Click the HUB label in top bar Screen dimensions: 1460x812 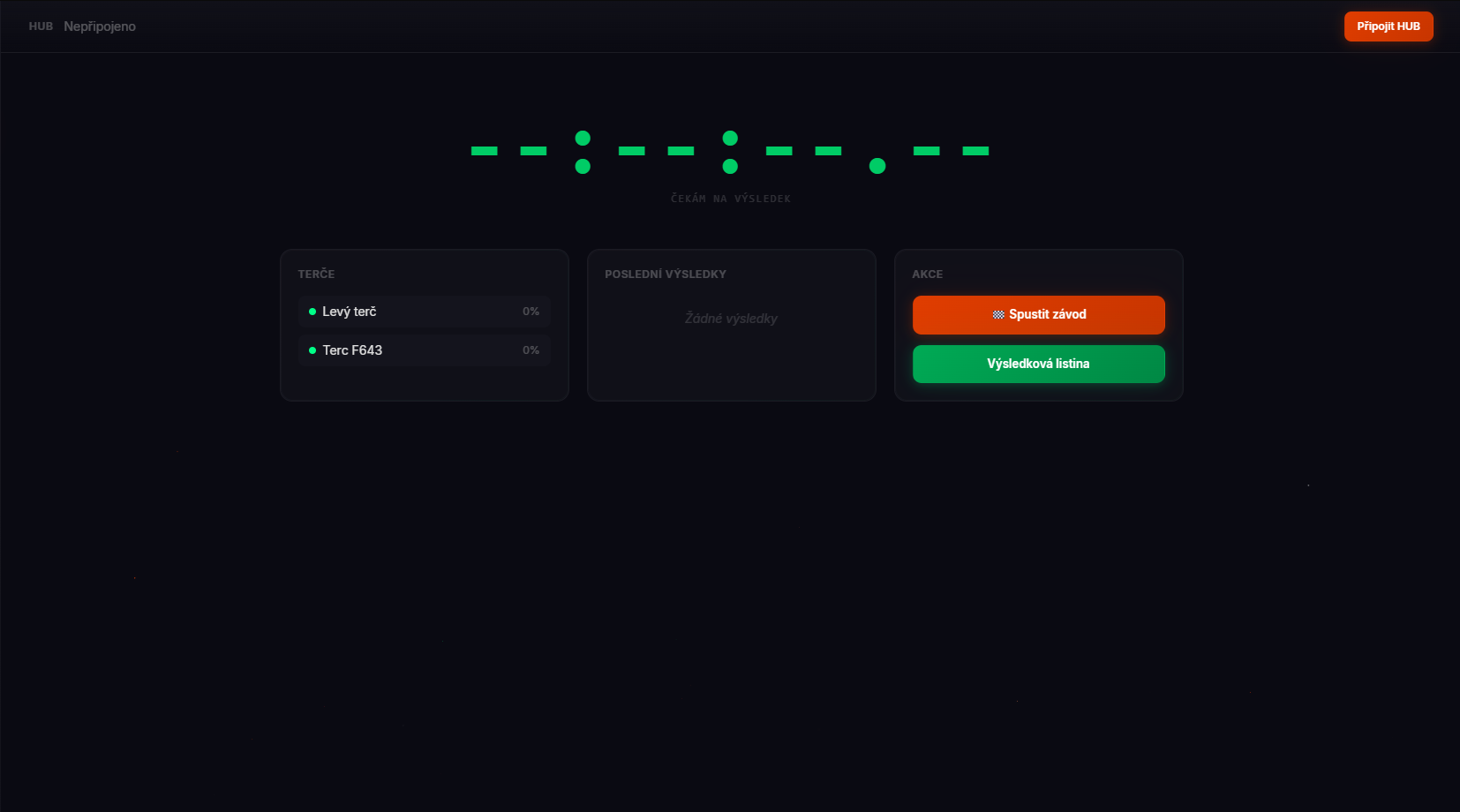click(41, 26)
